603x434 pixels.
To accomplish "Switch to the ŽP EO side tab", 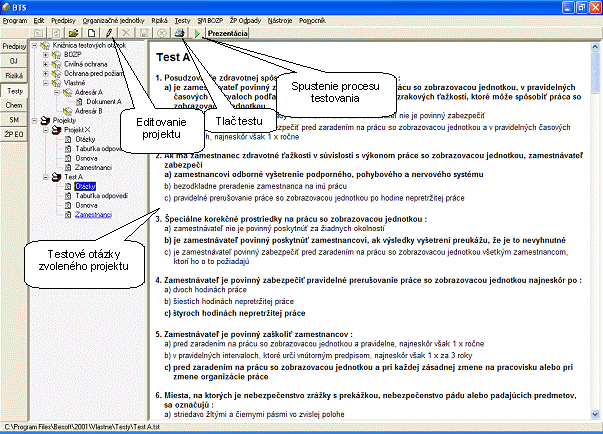I will click(14, 134).
